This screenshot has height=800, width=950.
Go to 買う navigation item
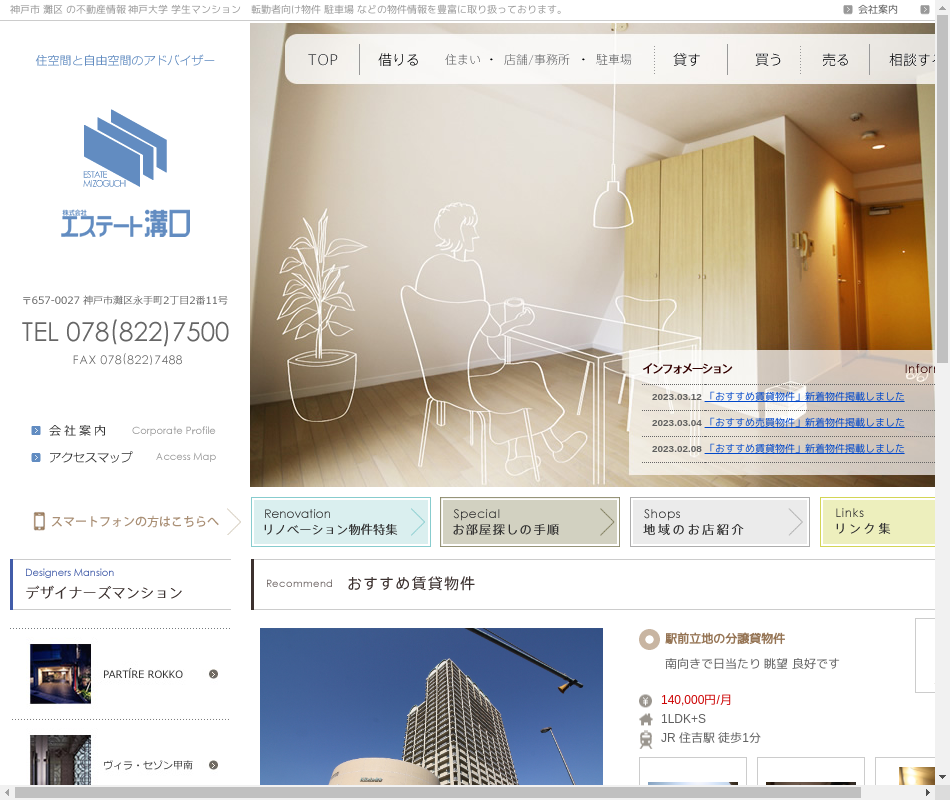(x=768, y=60)
